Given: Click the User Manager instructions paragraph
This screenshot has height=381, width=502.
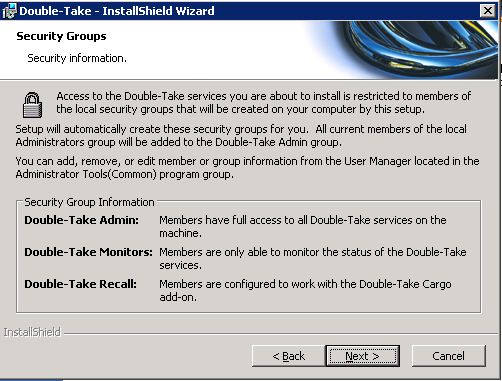Looking at the screenshot, I should pyautogui.click(x=247, y=168).
